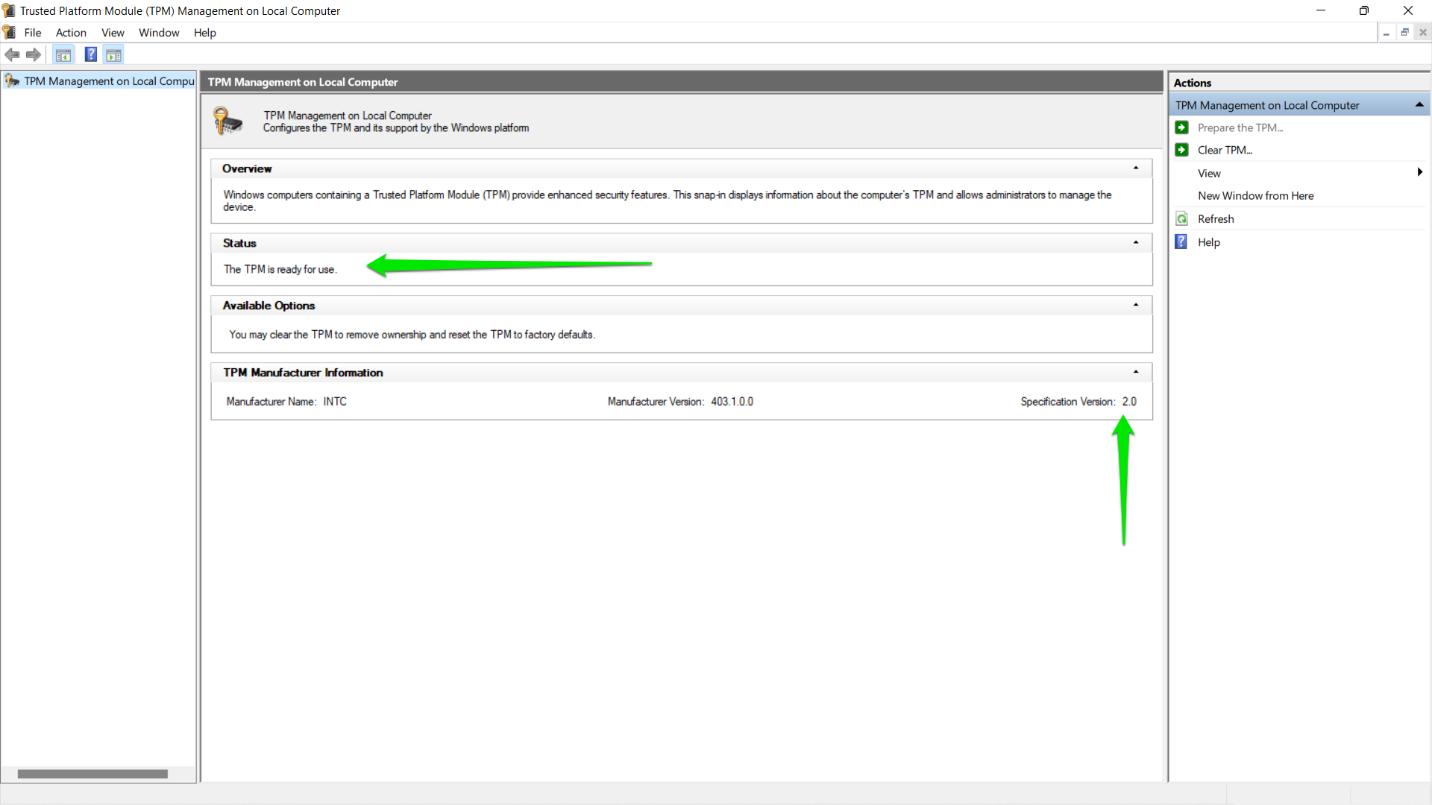Click Manufacturer Version 403.1.0.0 value
This screenshot has width=1432, height=805.
[x=732, y=401]
